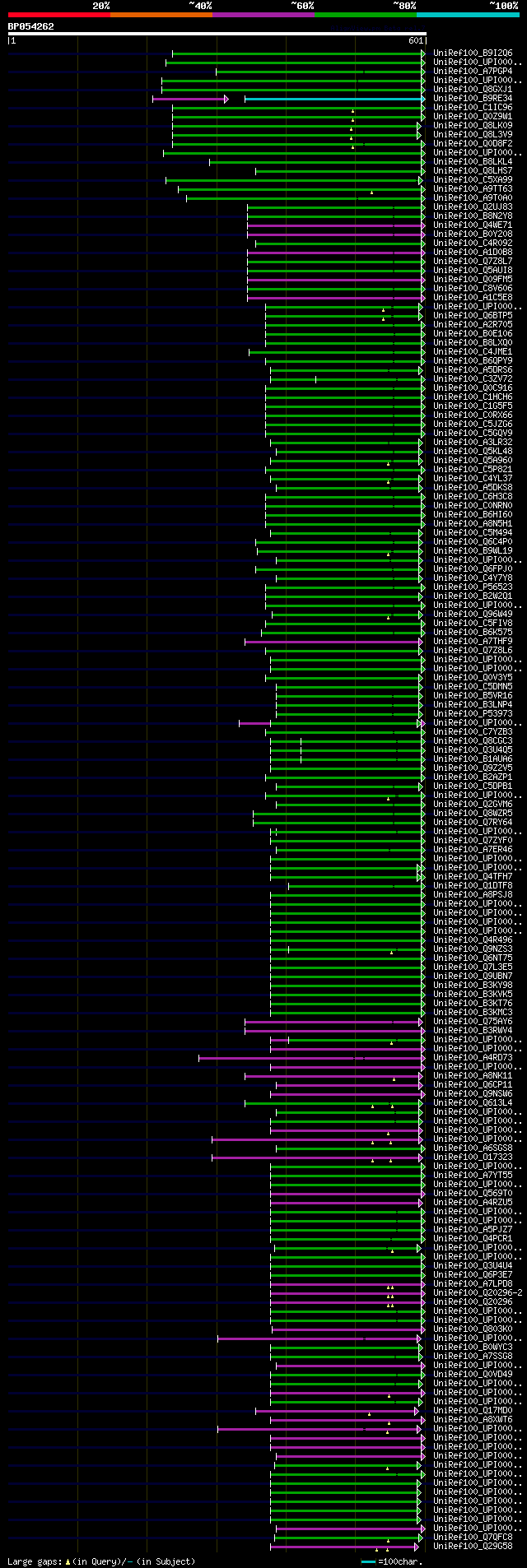Select hit label UniRef100_C5XA99

(x=473, y=179)
